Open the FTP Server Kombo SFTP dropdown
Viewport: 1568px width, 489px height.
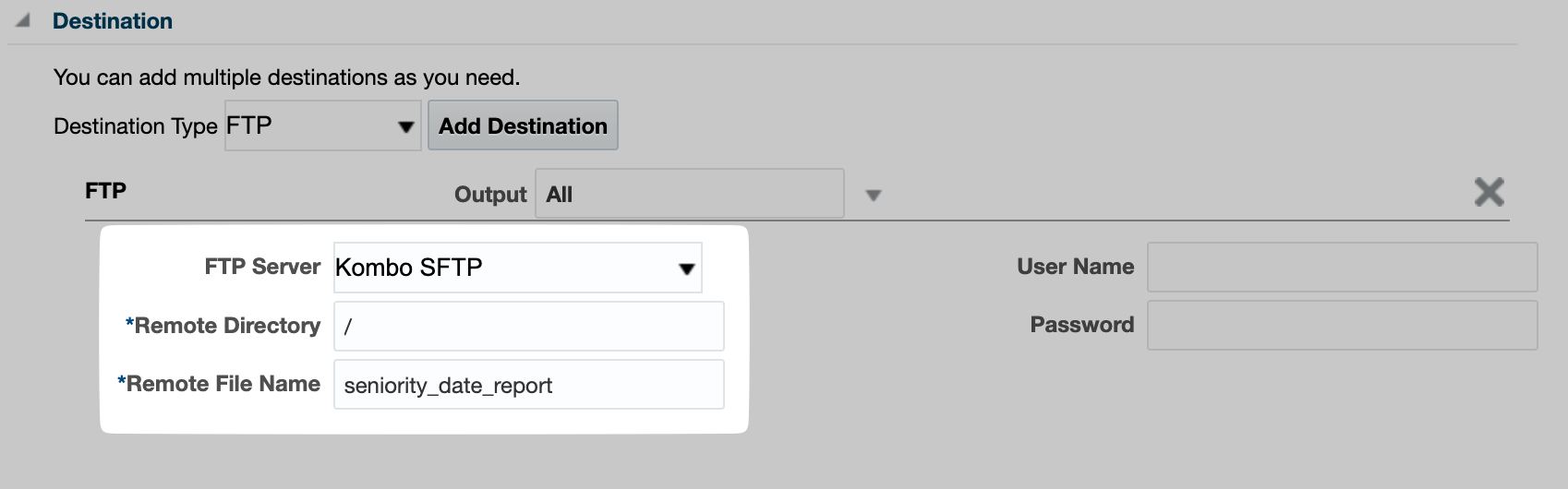click(x=518, y=268)
